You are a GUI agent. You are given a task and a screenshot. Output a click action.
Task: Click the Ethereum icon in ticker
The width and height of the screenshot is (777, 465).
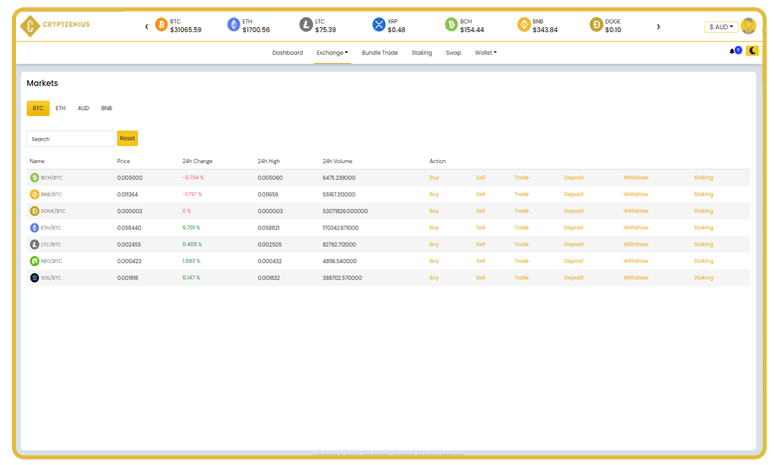(x=234, y=25)
